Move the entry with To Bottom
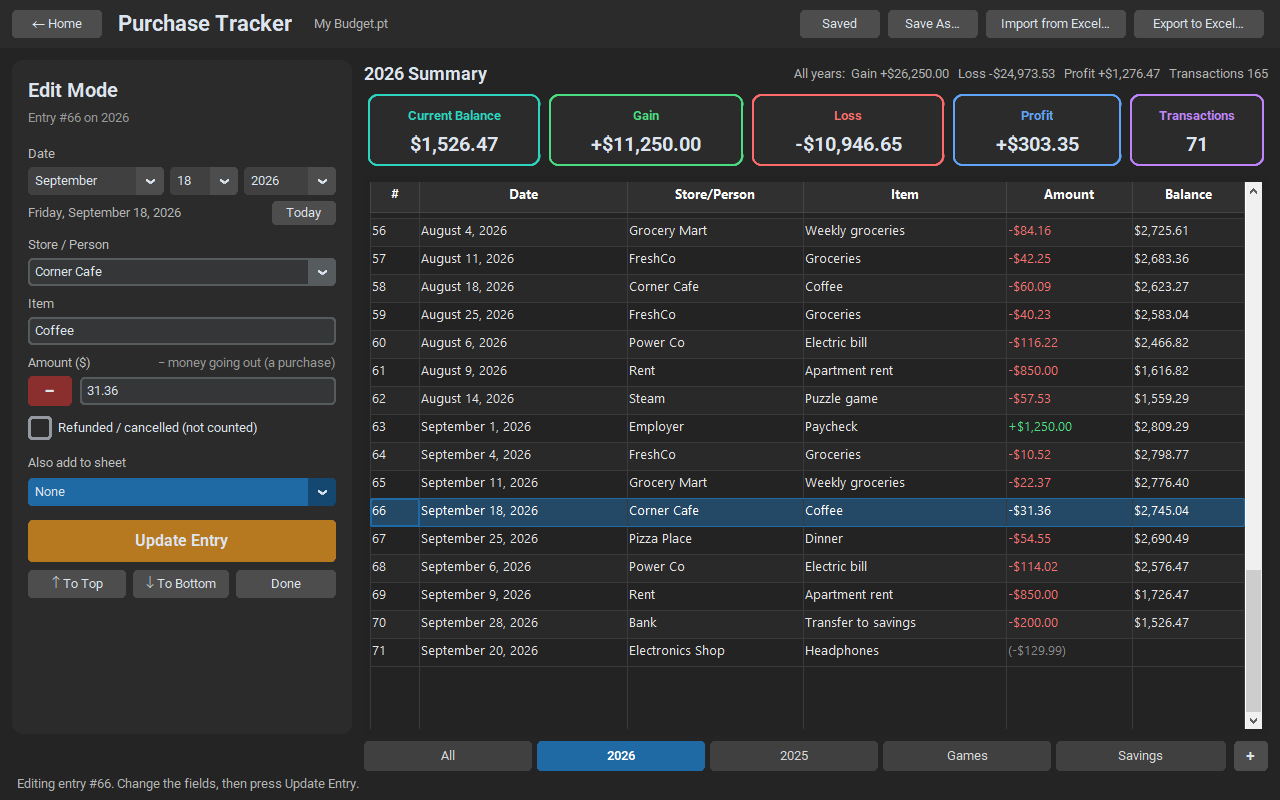This screenshot has height=800, width=1280. (x=181, y=584)
